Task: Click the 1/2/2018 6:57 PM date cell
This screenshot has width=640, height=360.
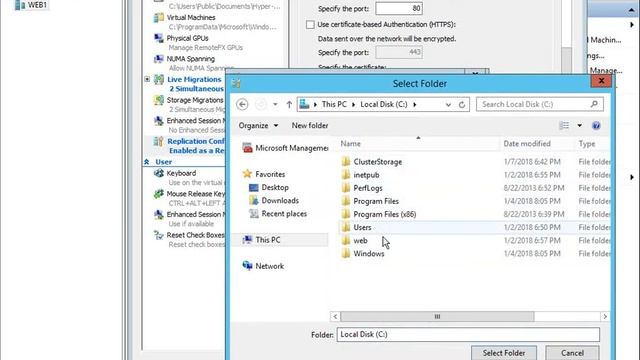Action: [532, 240]
